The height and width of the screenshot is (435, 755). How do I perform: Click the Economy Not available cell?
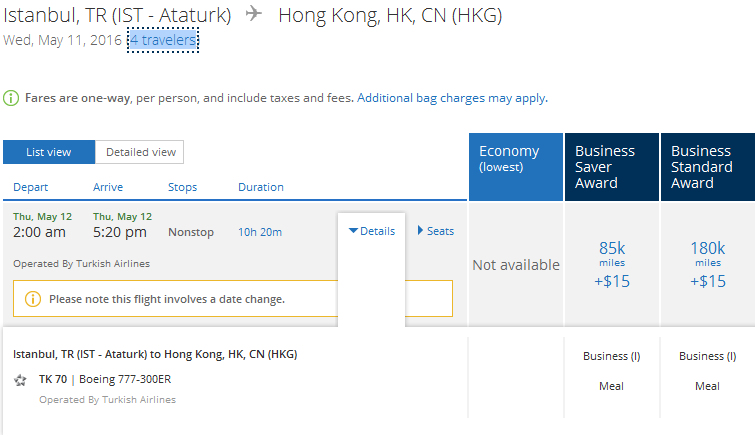[515, 265]
